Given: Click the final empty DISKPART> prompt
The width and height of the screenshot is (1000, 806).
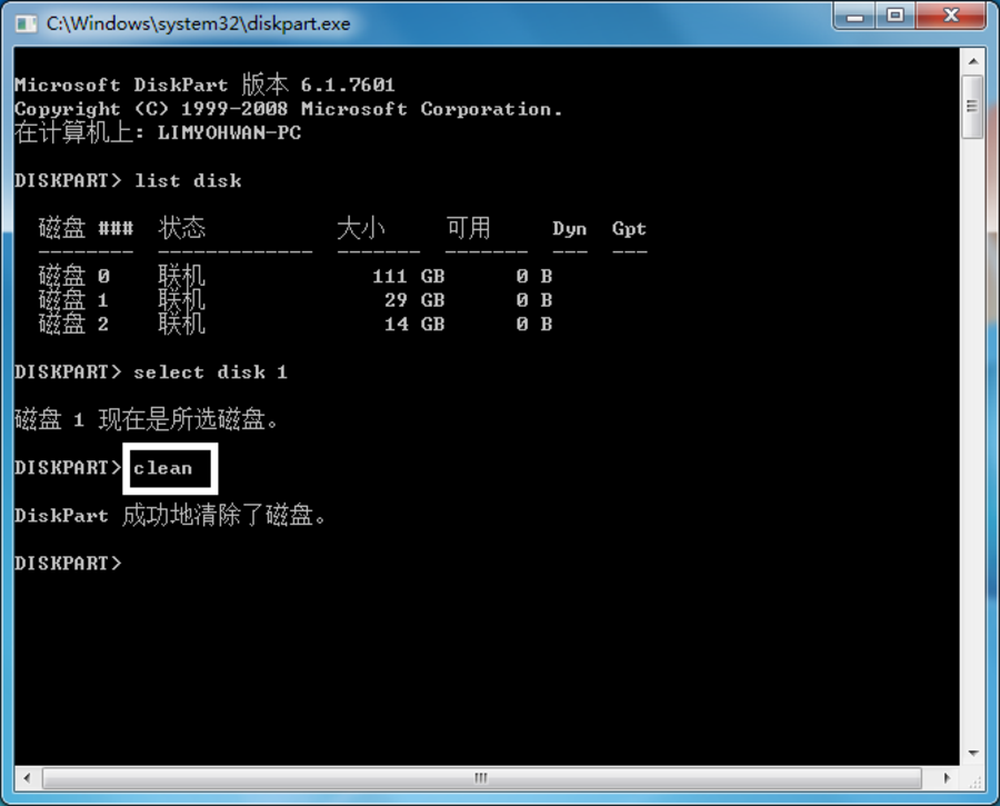Looking at the screenshot, I should 68,564.
